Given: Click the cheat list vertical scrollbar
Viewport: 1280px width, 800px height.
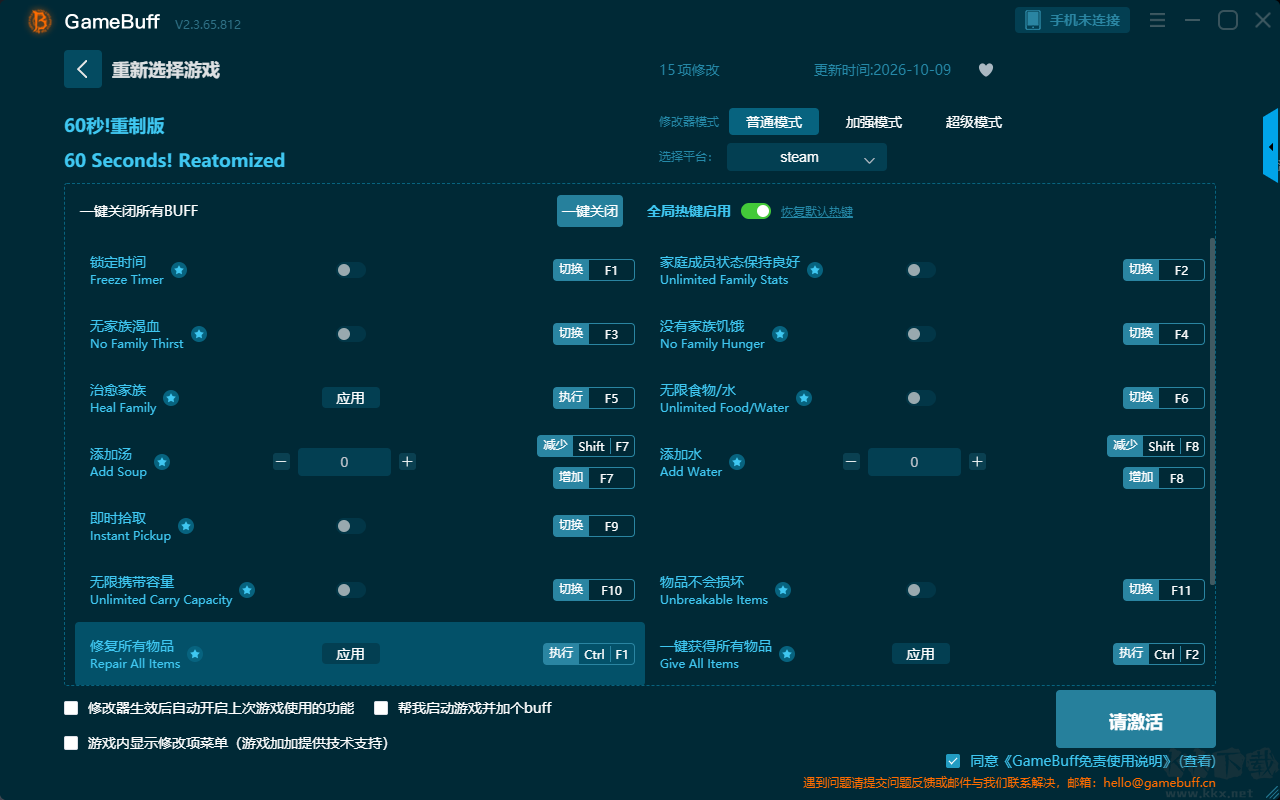Looking at the screenshot, I should pos(1213,410).
